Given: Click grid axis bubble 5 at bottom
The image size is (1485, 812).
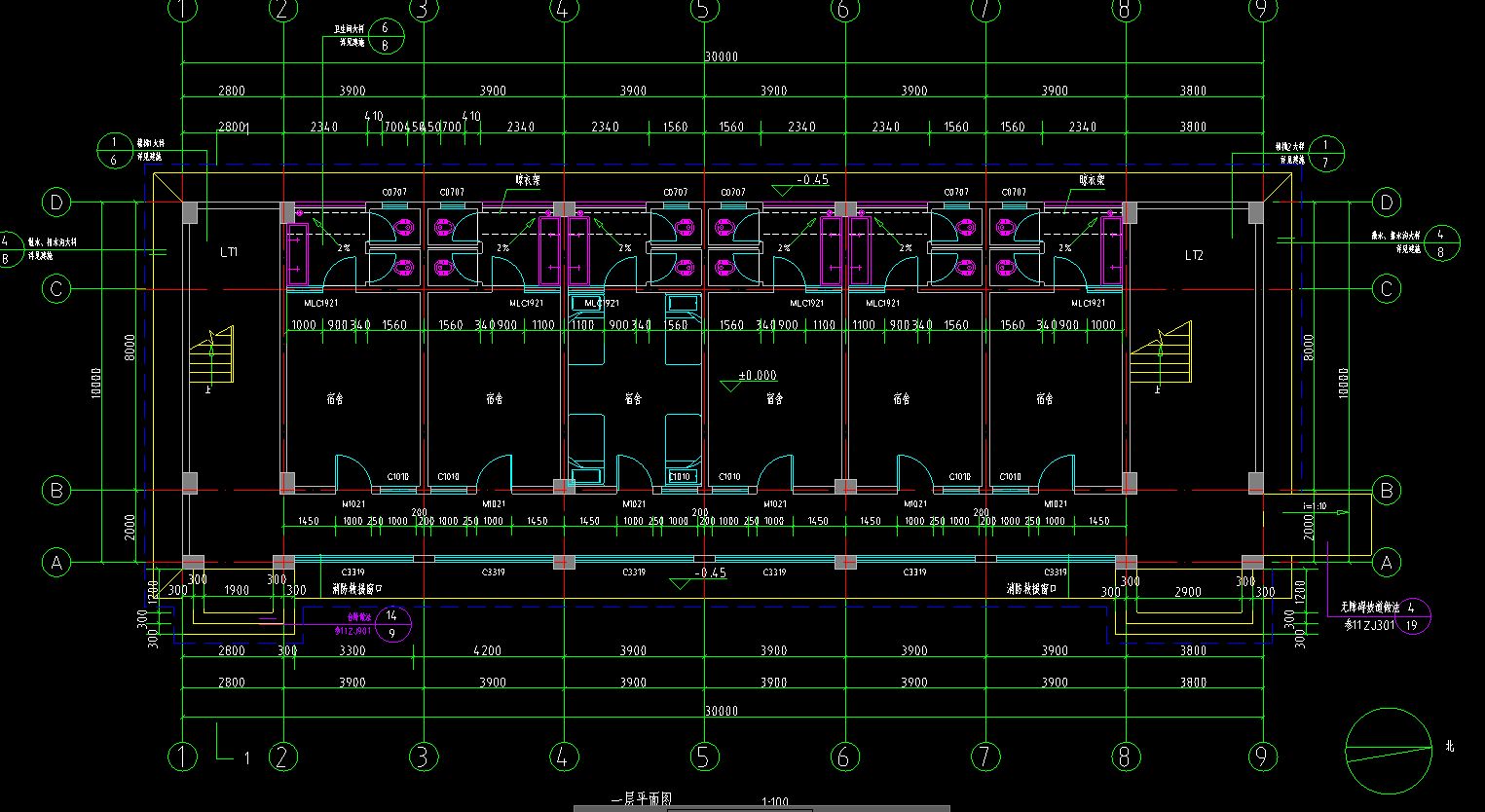Looking at the screenshot, I should pyautogui.click(x=703, y=756).
